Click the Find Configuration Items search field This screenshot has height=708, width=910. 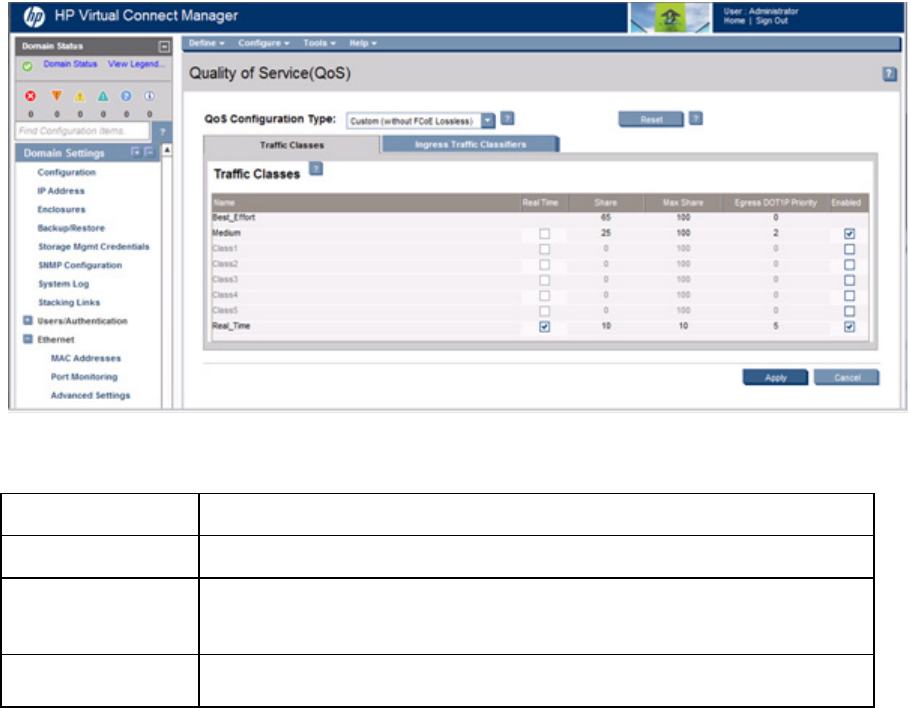tap(82, 131)
